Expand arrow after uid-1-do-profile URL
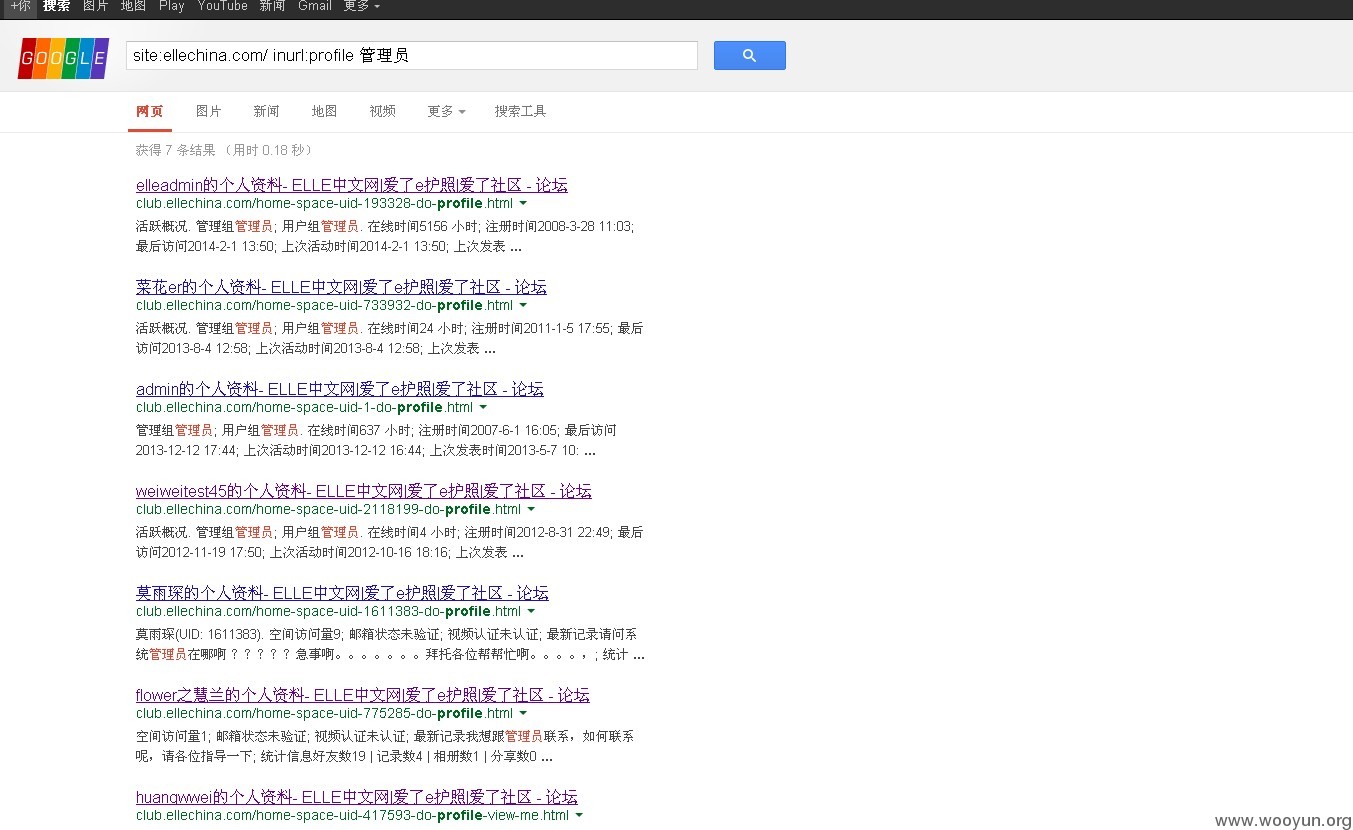This screenshot has height=830, width=1353. click(x=483, y=408)
